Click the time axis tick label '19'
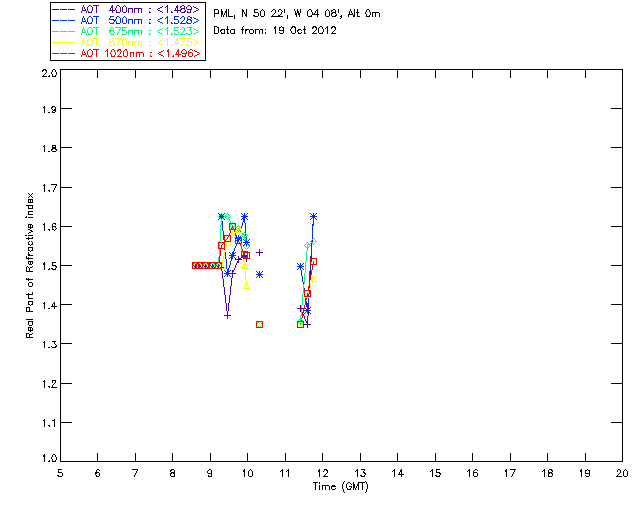The image size is (640, 512). click(585, 473)
